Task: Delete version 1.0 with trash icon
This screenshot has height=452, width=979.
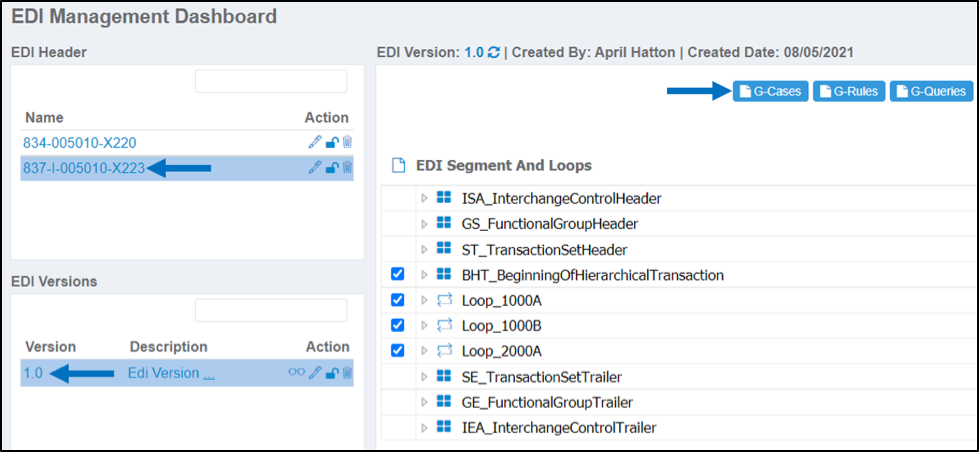Action: point(348,373)
